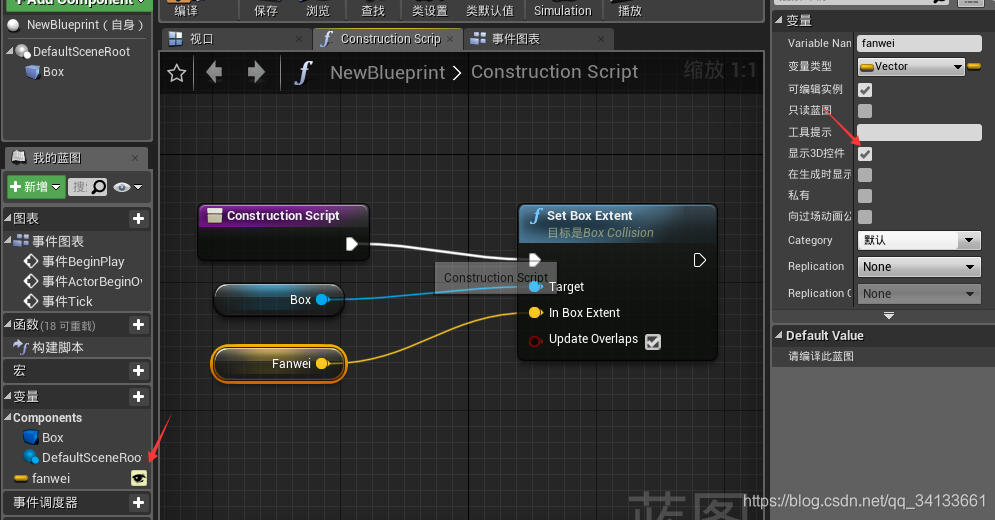Click the Fanwei node yellow output pin
Image resolution: width=995 pixels, height=520 pixels.
(x=322, y=363)
